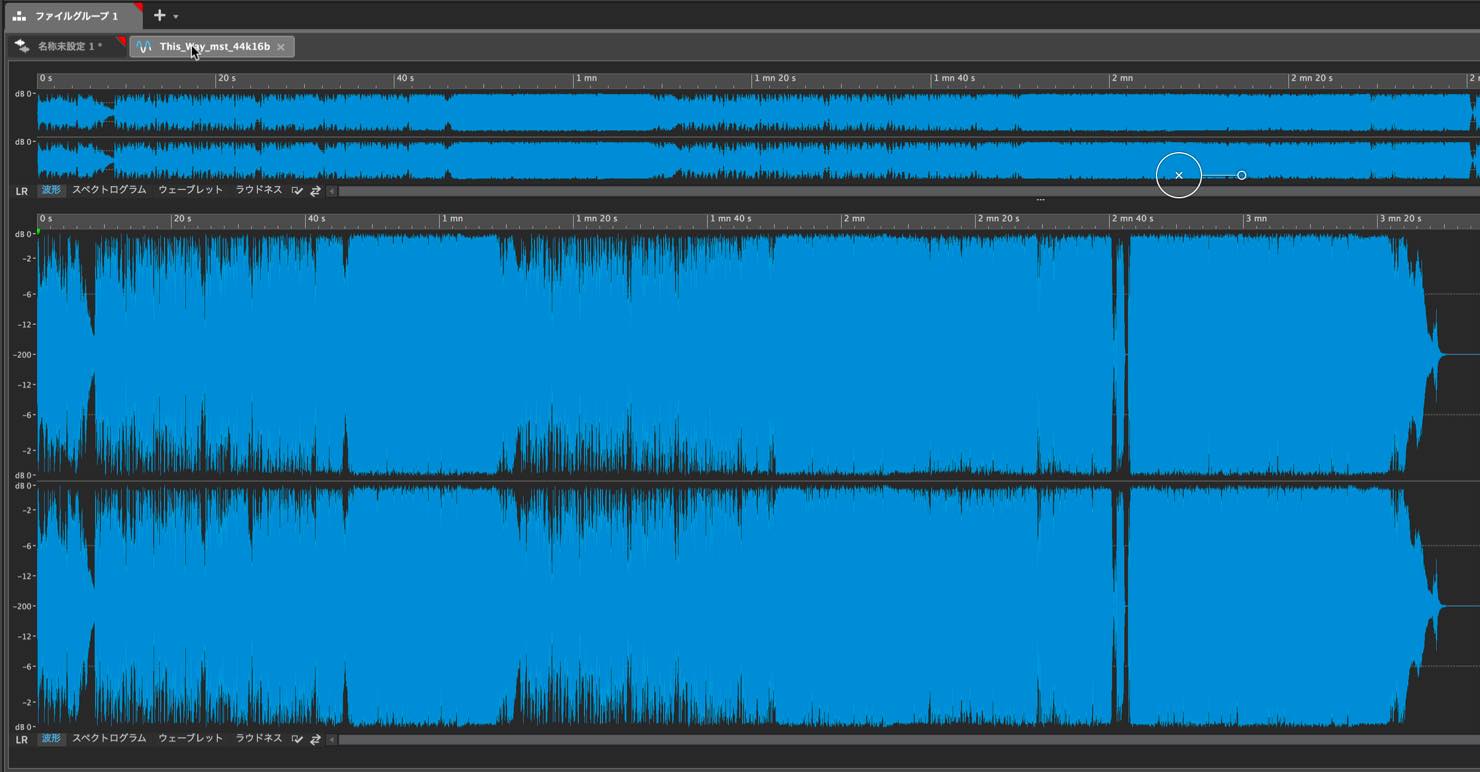Show スペクトログラム in overview pane
The width and height of the screenshot is (1480, 772).
109,190
